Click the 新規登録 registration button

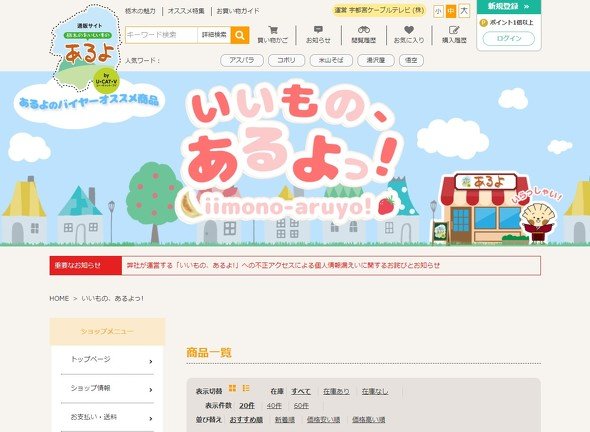509,6
